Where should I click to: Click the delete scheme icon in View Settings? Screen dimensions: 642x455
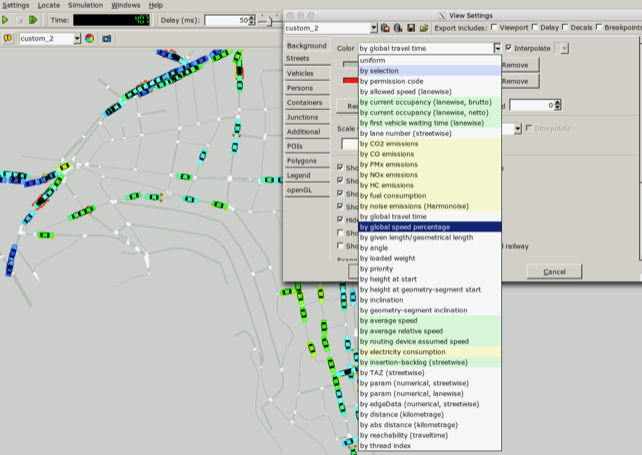point(400,28)
